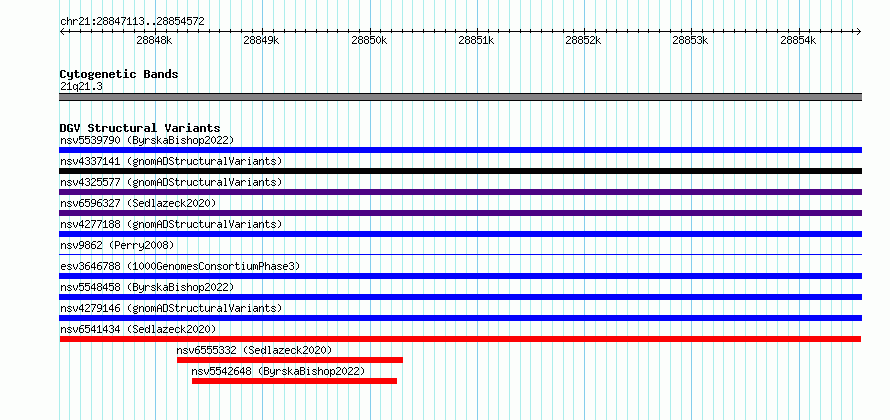Click label nsv9862 (Perry2008)

coord(117,245)
